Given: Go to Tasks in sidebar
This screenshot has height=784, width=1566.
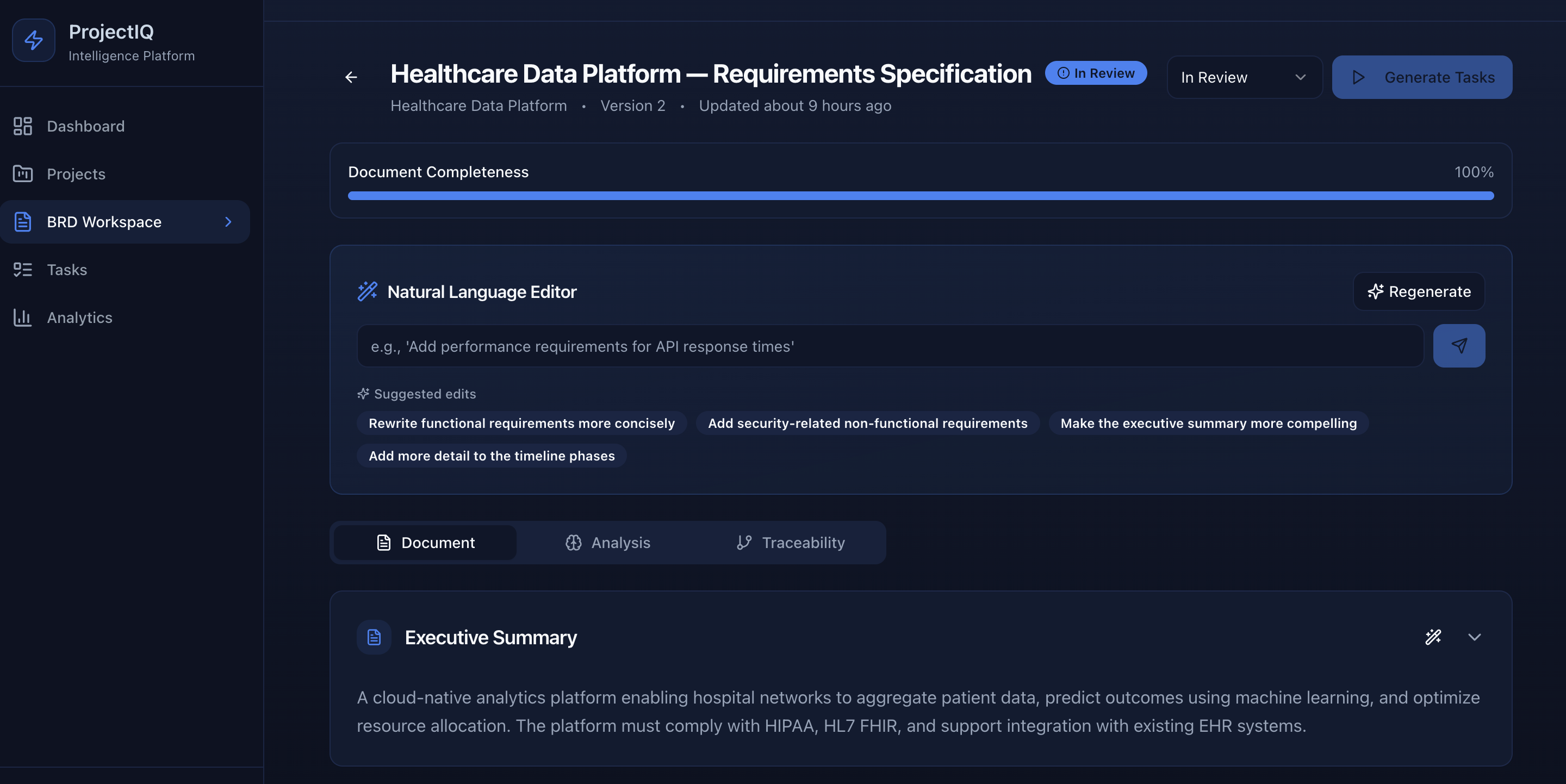Looking at the screenshot, I should [66, 270].
